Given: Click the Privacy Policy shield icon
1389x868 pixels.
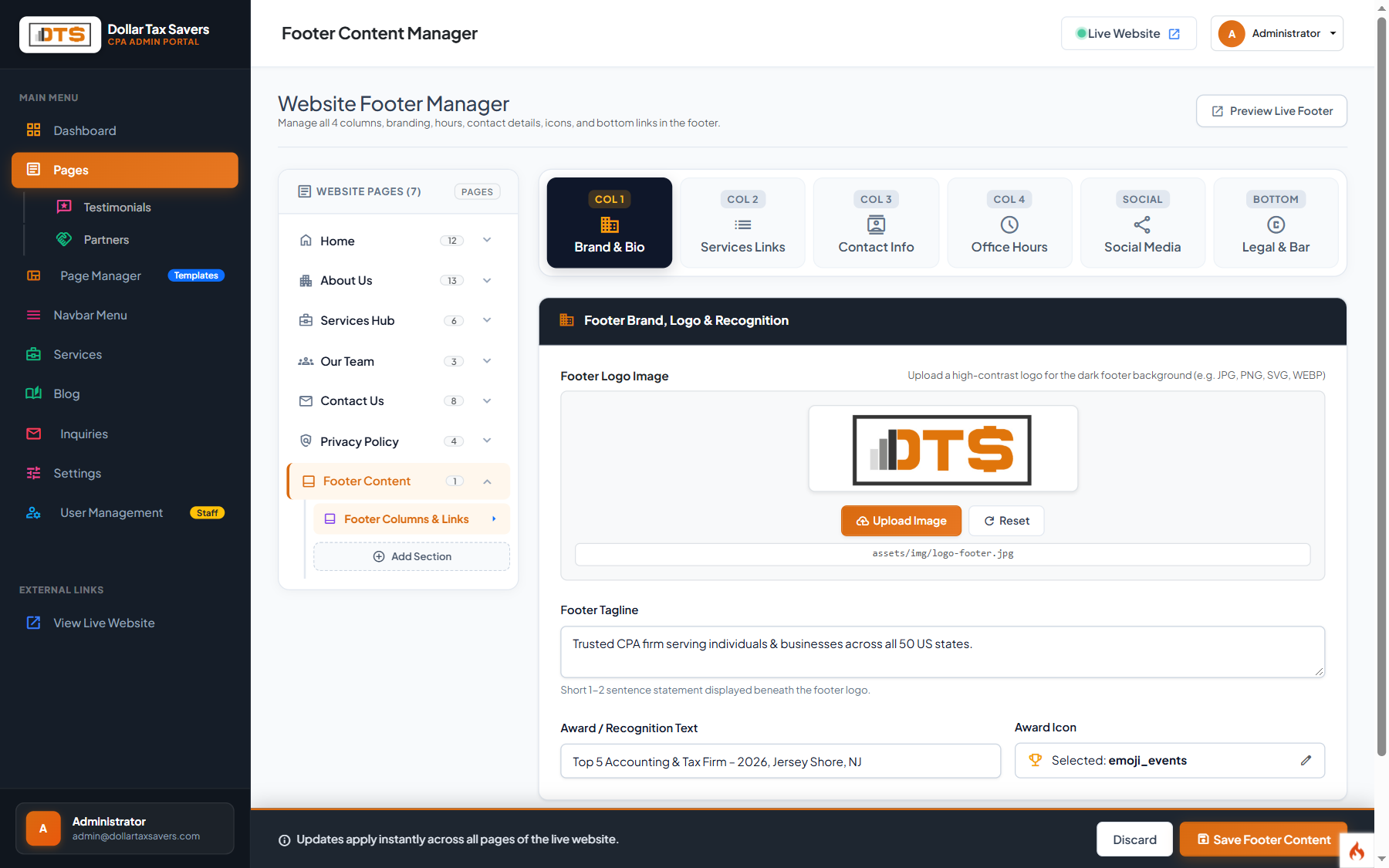Looking at the screenshot, I should (306, 441).
